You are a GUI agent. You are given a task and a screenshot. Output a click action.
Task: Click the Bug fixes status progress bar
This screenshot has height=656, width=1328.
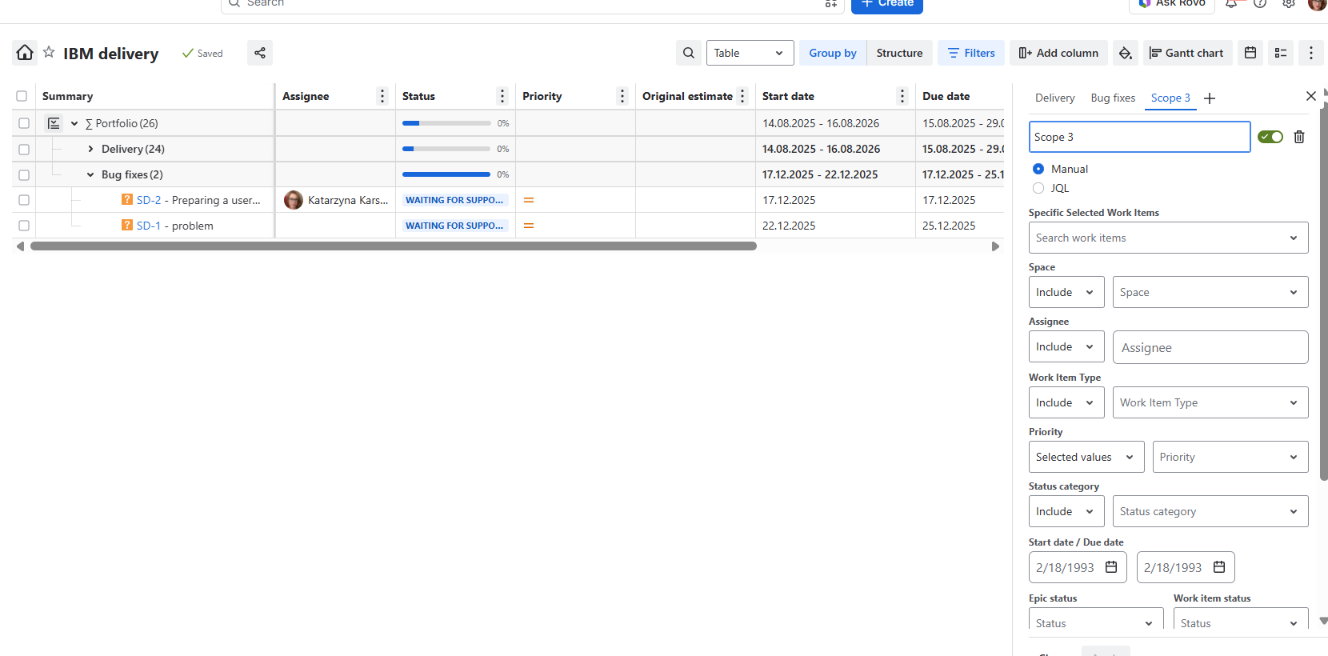coord(446,174)
